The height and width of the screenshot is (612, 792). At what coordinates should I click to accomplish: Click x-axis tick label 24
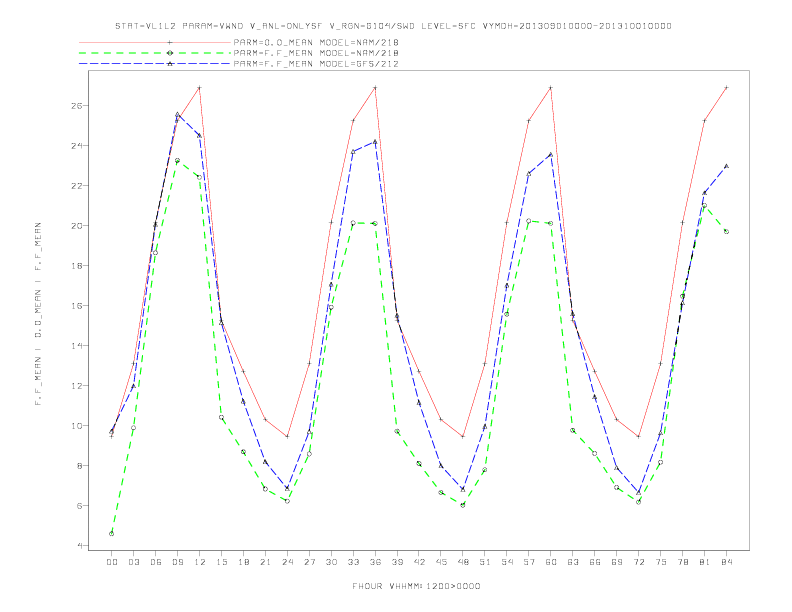(287, 562)
